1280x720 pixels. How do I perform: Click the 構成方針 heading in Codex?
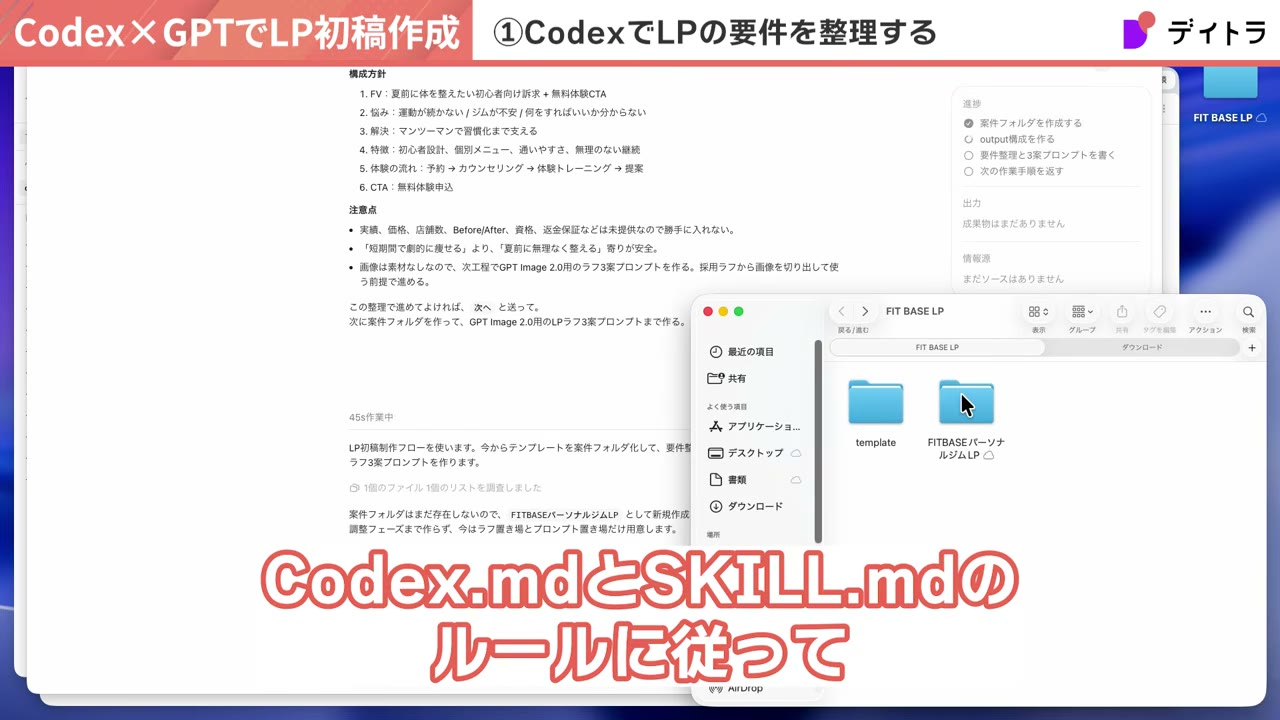367,75
